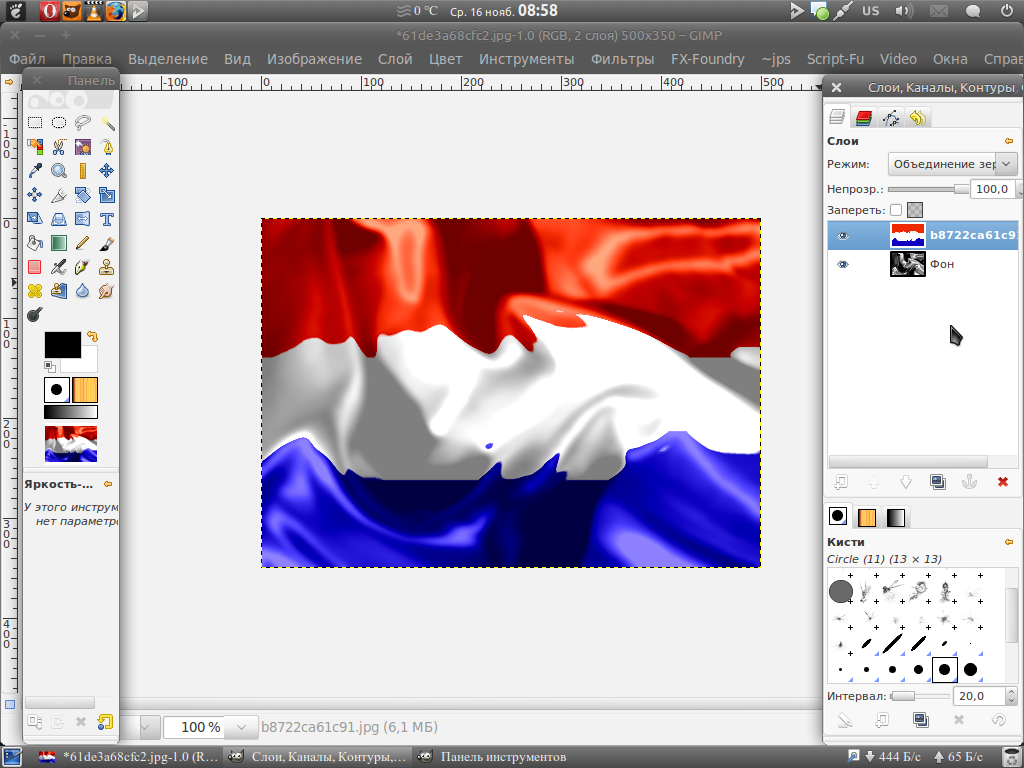
Task: Open the zoom 100 % dropdown
Action: click(242, 727)
